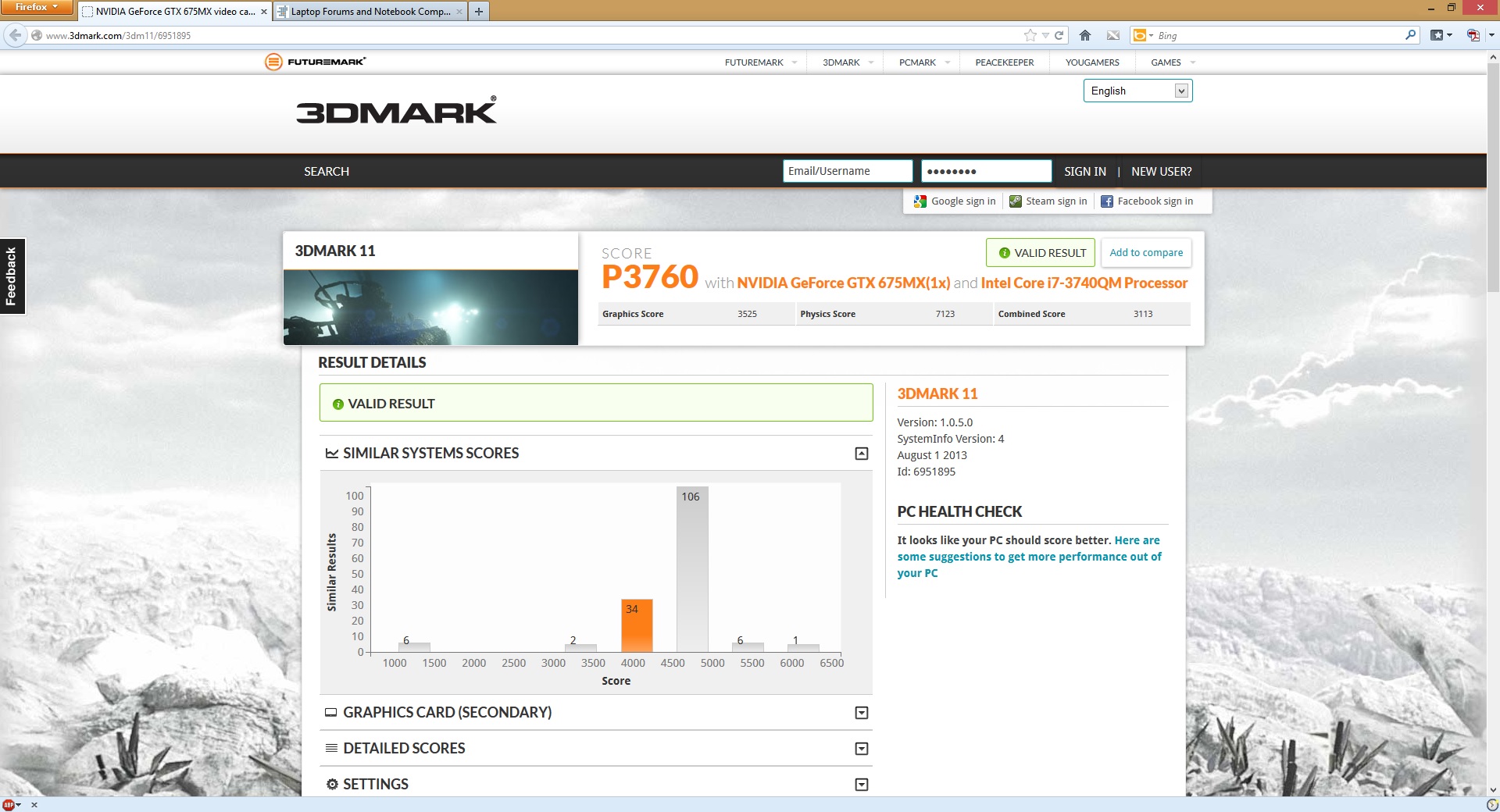Viewport: 1500px width, 812px height.
Task: Open the FUTUREMARK nav dropdown
Action: click(x=761, y=62)
